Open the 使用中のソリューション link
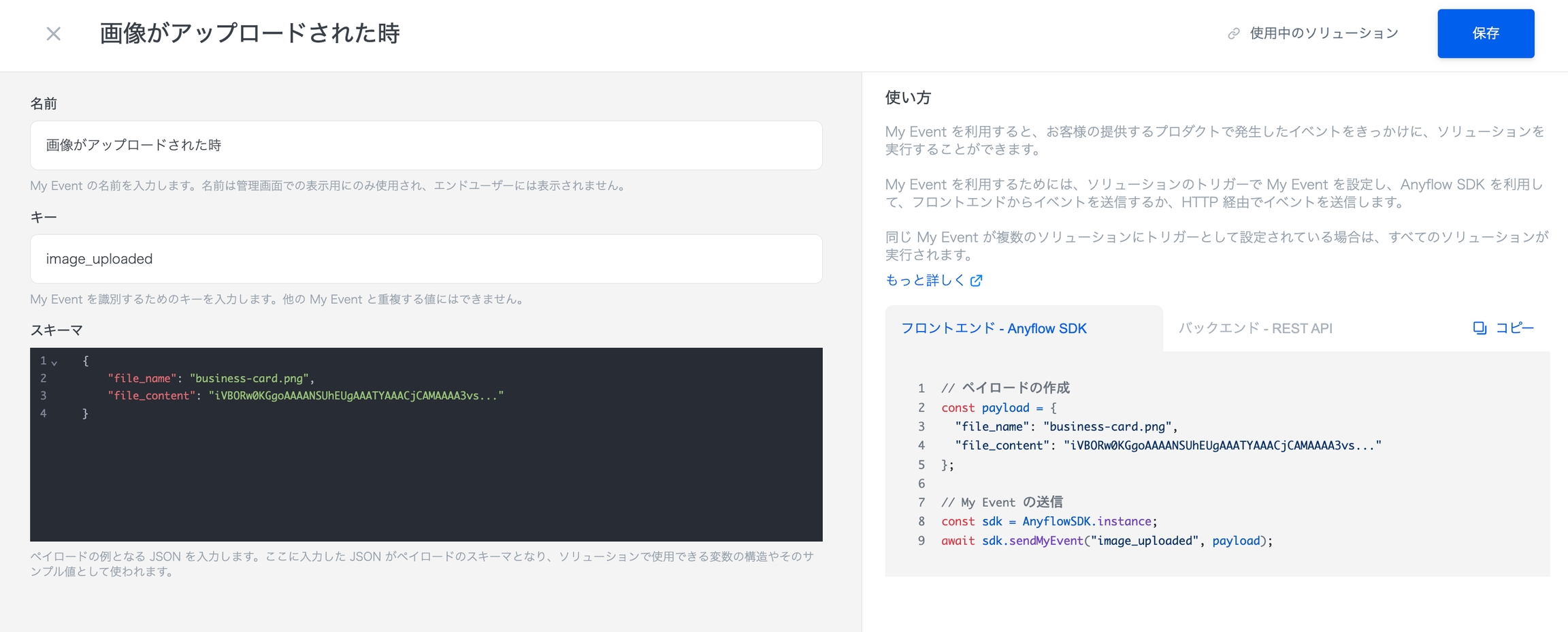The image size is (1568, 632). click(1324, 33)
